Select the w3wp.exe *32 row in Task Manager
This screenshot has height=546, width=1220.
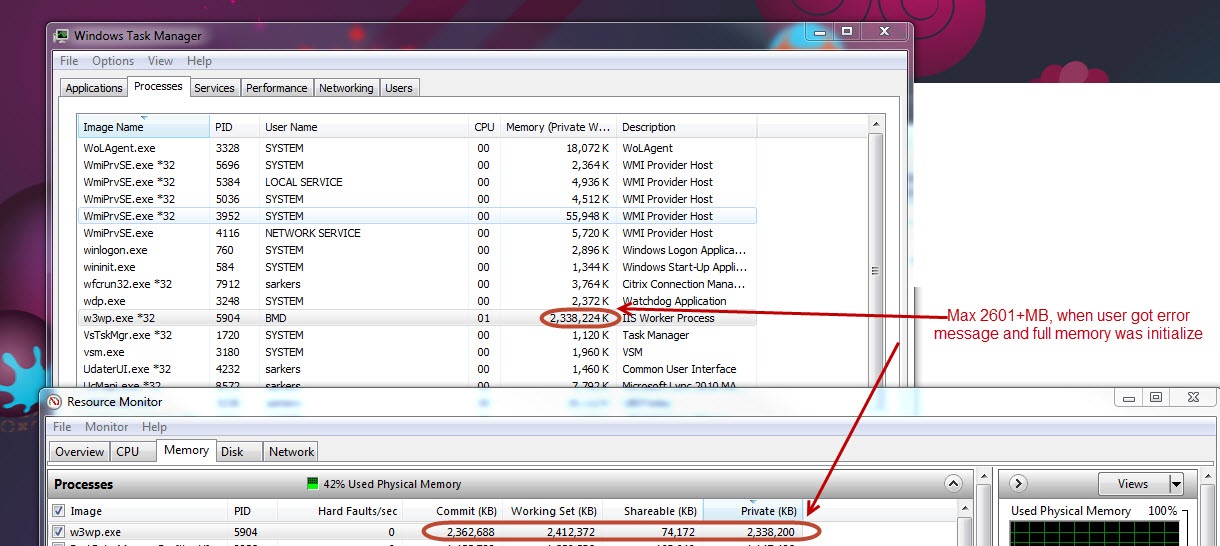[417, 318]
